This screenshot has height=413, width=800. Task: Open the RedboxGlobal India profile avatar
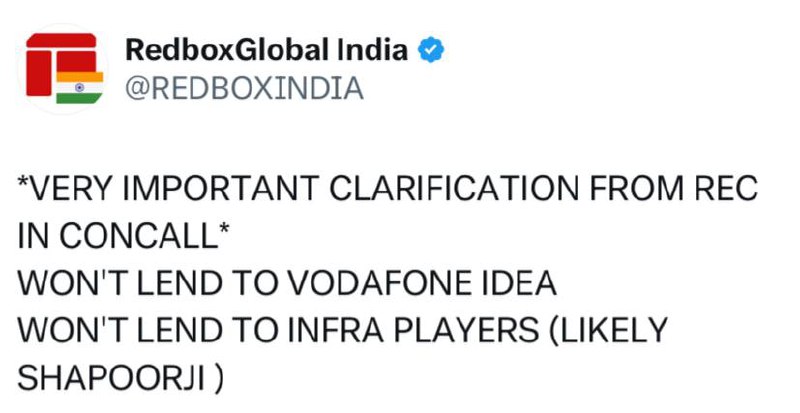click(63, 68)
